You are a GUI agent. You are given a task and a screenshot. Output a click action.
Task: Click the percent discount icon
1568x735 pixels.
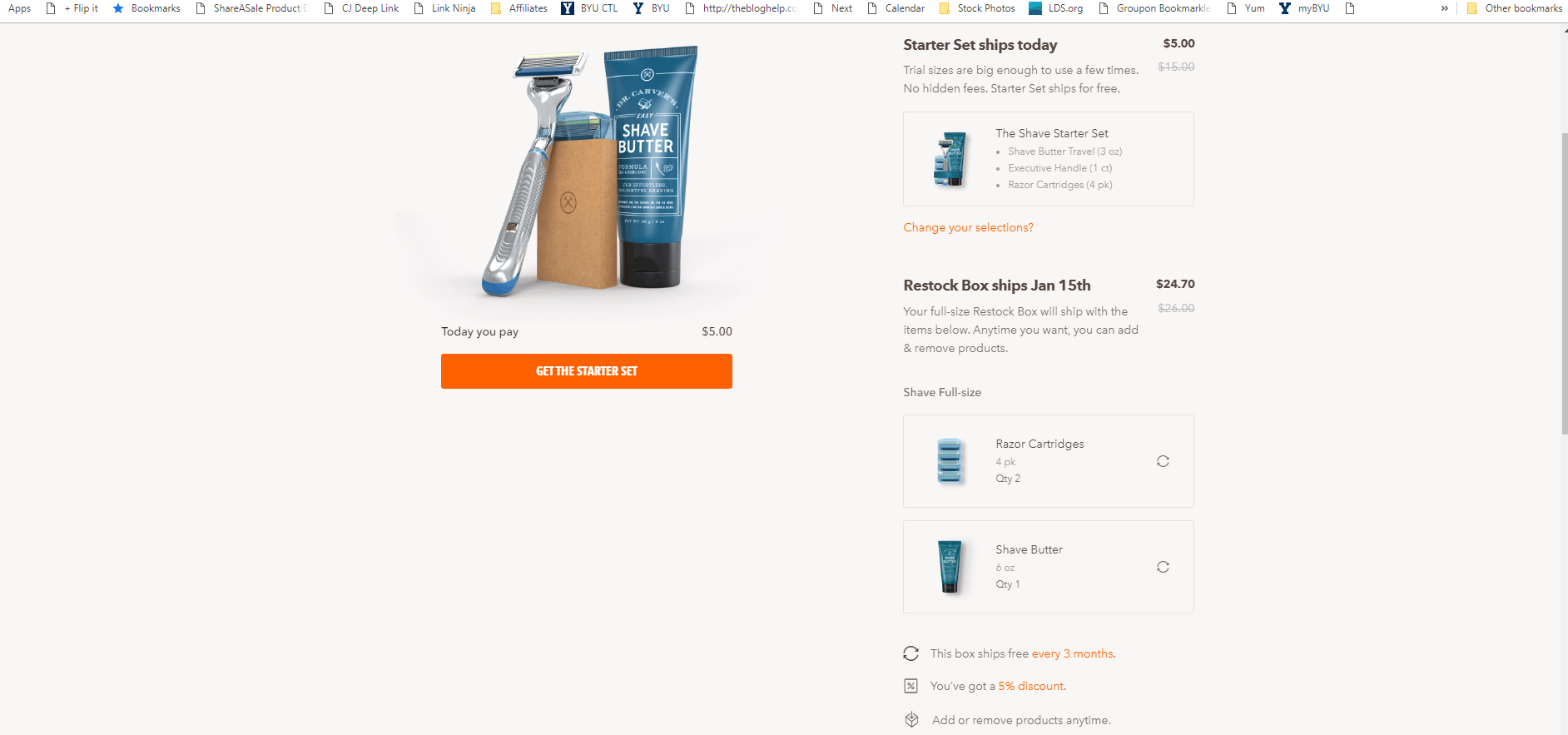(x=911, y=686)
